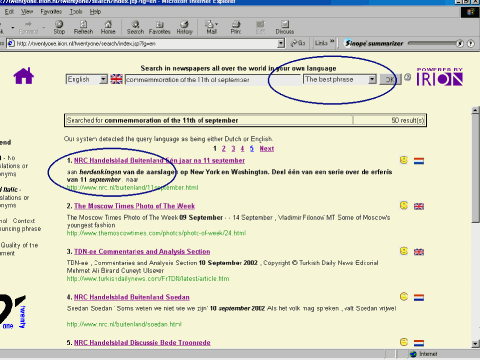480x360 pixels.
Task: Click the page scrollbar down arrow
Action: (476, 344)
